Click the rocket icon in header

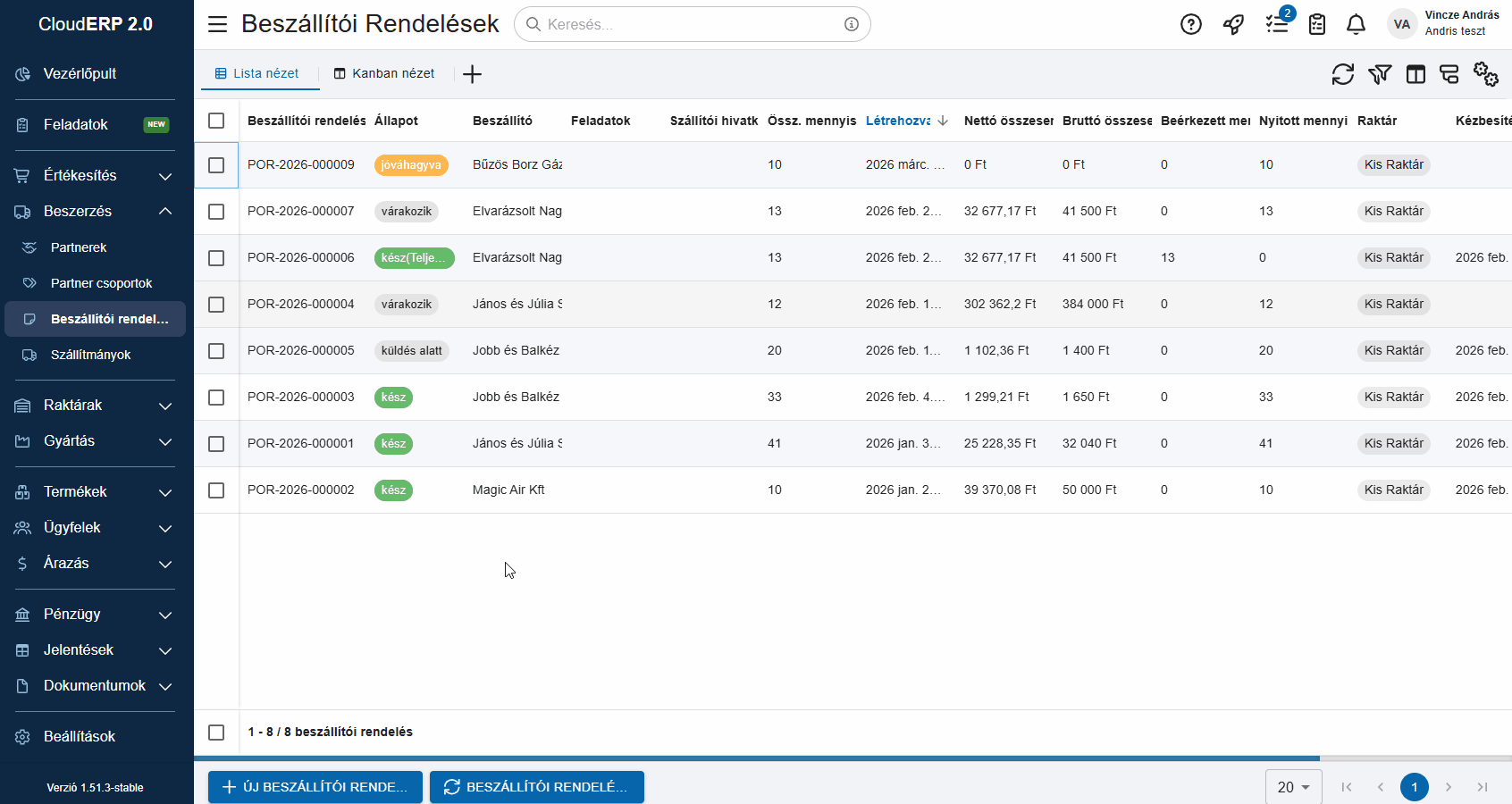1233,24
